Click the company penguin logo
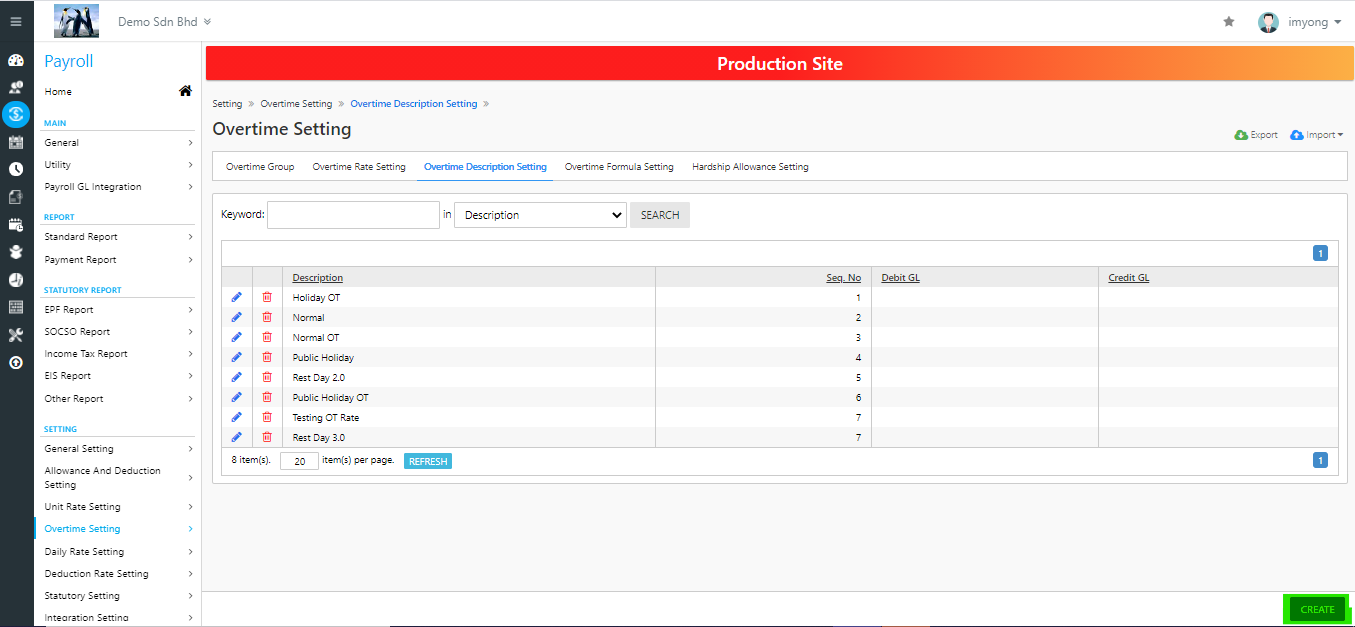1355x627 pixels. point(76,21)
